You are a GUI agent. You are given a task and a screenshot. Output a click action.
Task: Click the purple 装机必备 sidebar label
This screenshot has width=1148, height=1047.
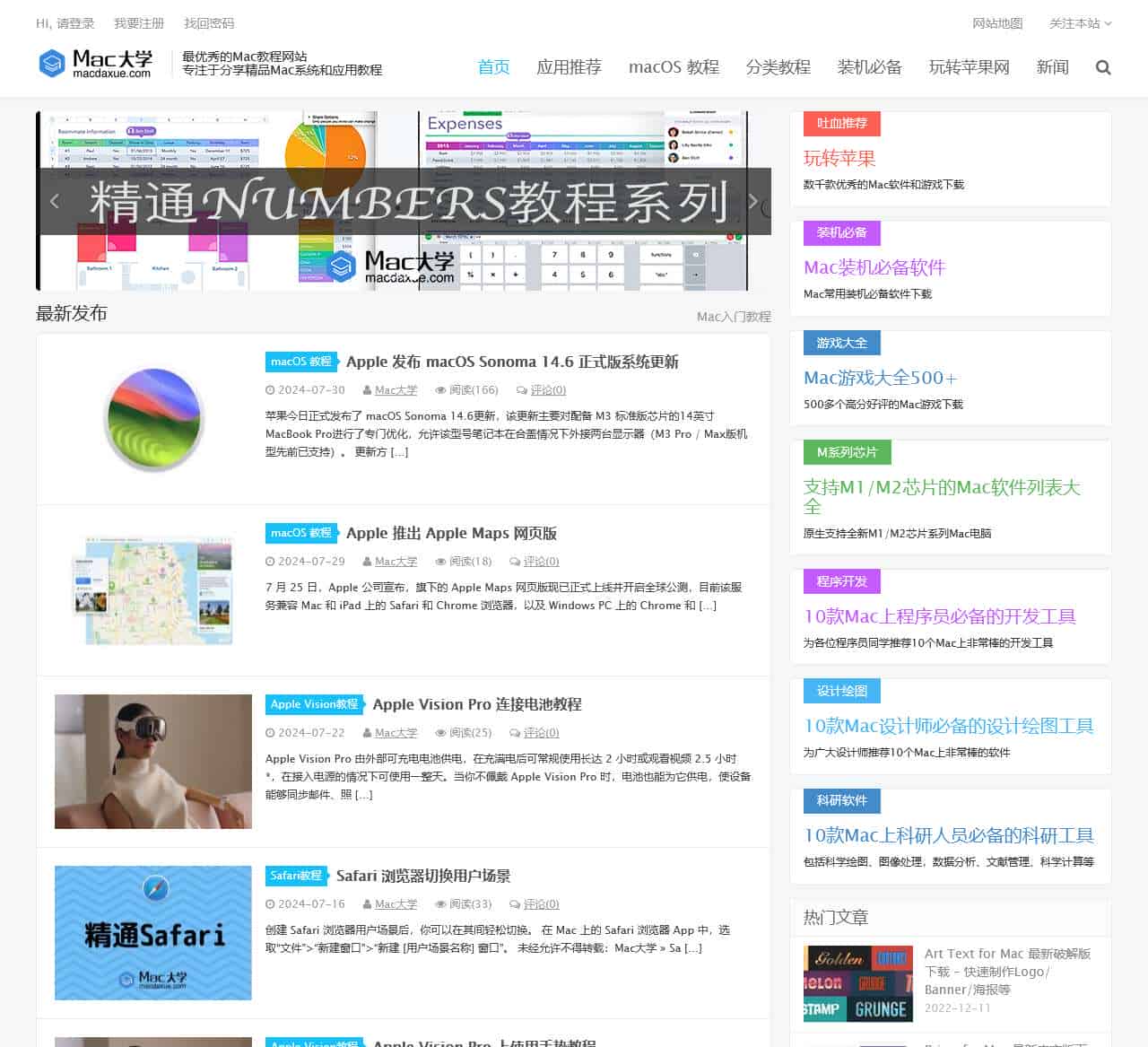pyautogui.click(x=842, y=233)
